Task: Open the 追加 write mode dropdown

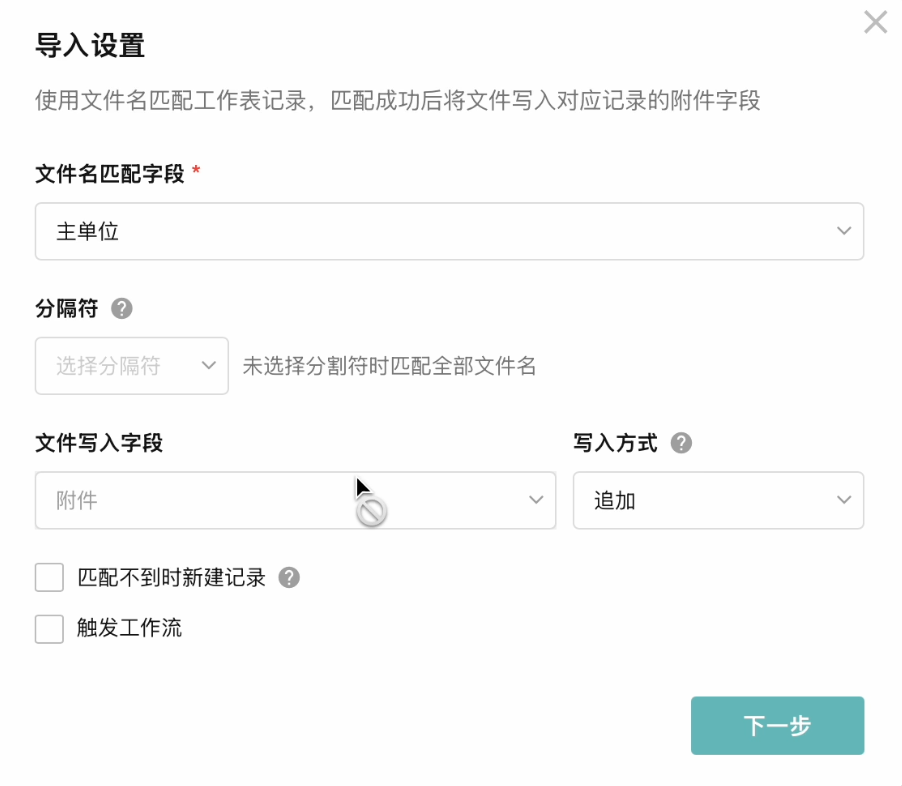Action: pyautogui.click(x=717, y=500)
